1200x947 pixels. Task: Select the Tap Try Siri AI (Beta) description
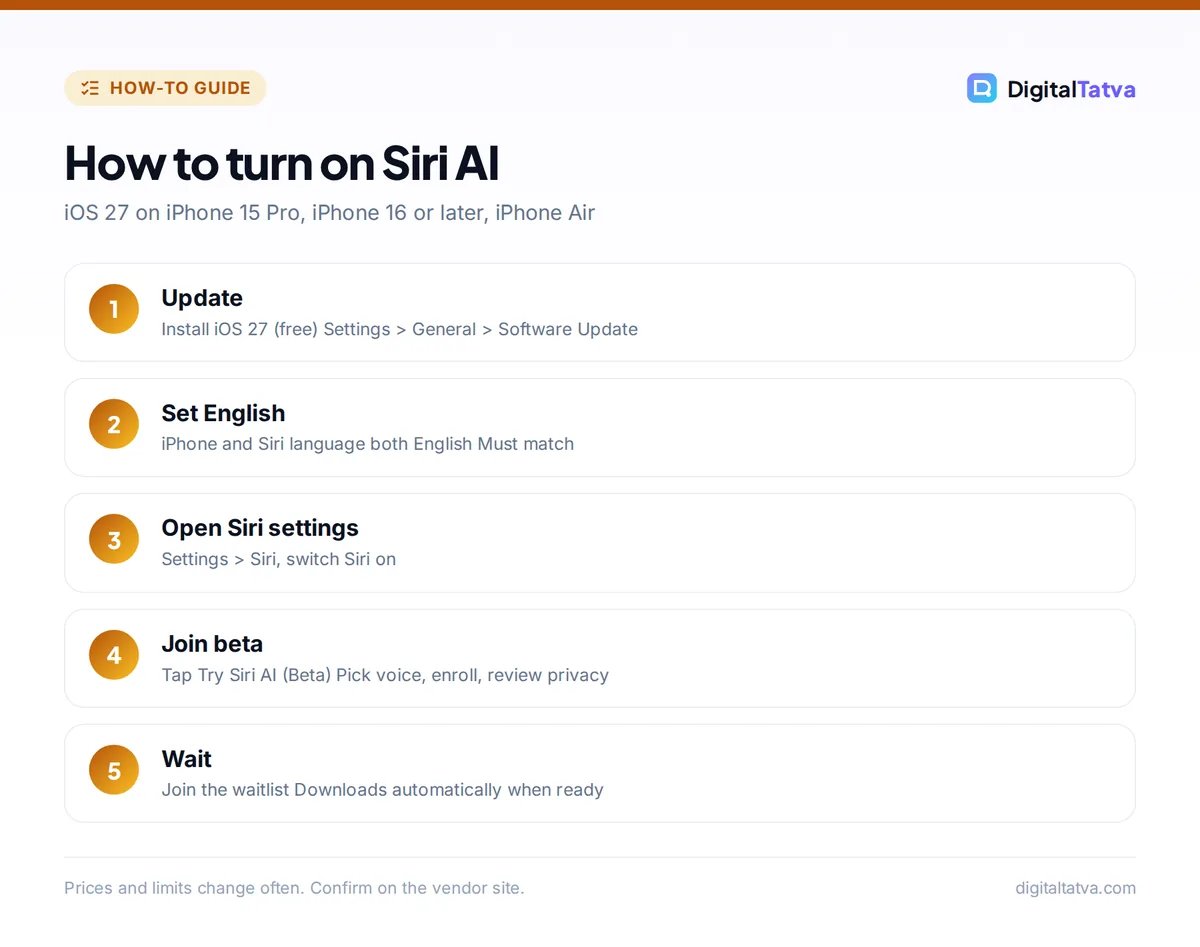pos(385,675)
